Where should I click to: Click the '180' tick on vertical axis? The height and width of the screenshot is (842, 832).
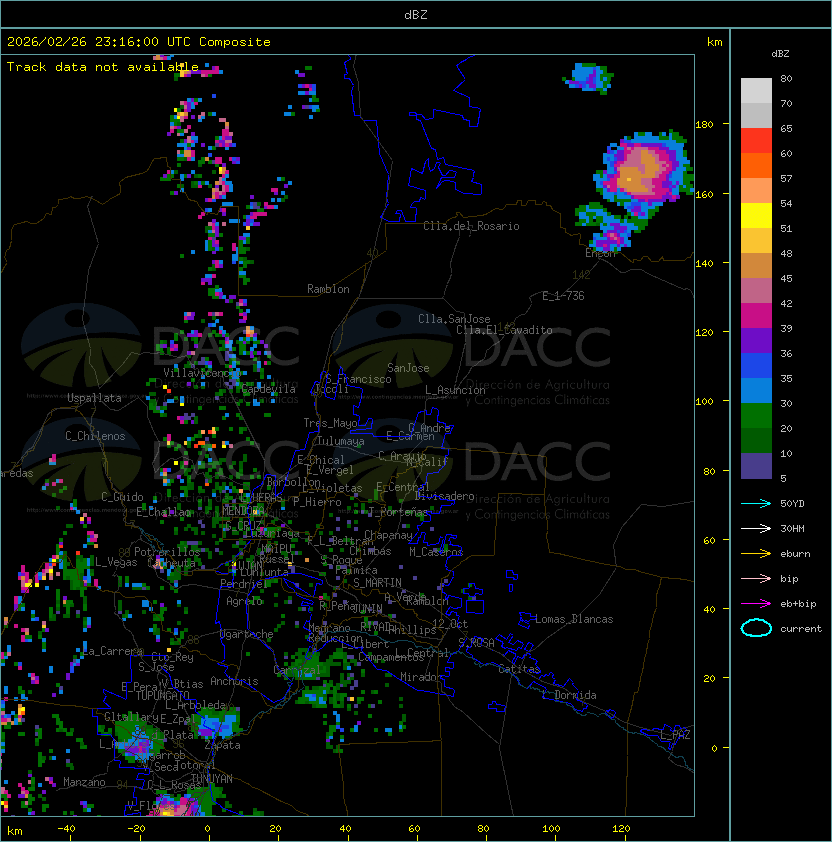point(704,125)
